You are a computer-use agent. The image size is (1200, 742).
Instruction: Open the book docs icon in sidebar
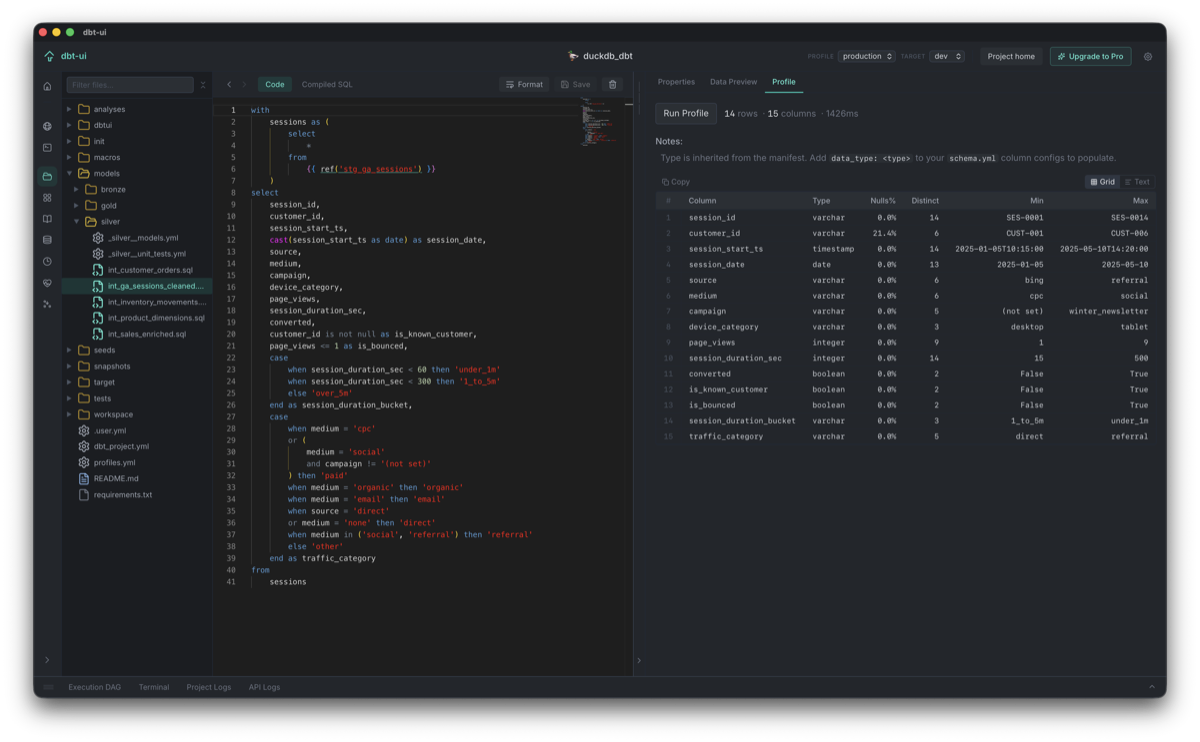[x=47, y=219]
